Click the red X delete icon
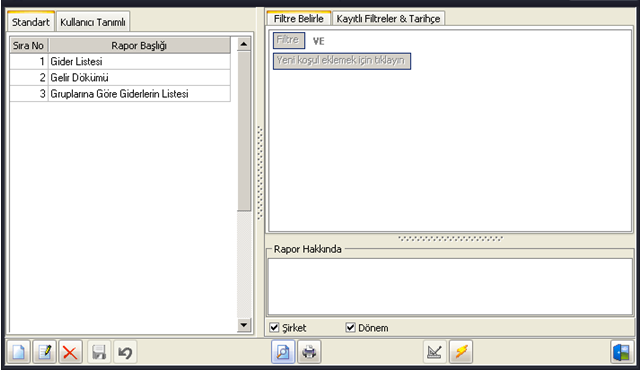The image size is (641, 372). pos(70,352)
